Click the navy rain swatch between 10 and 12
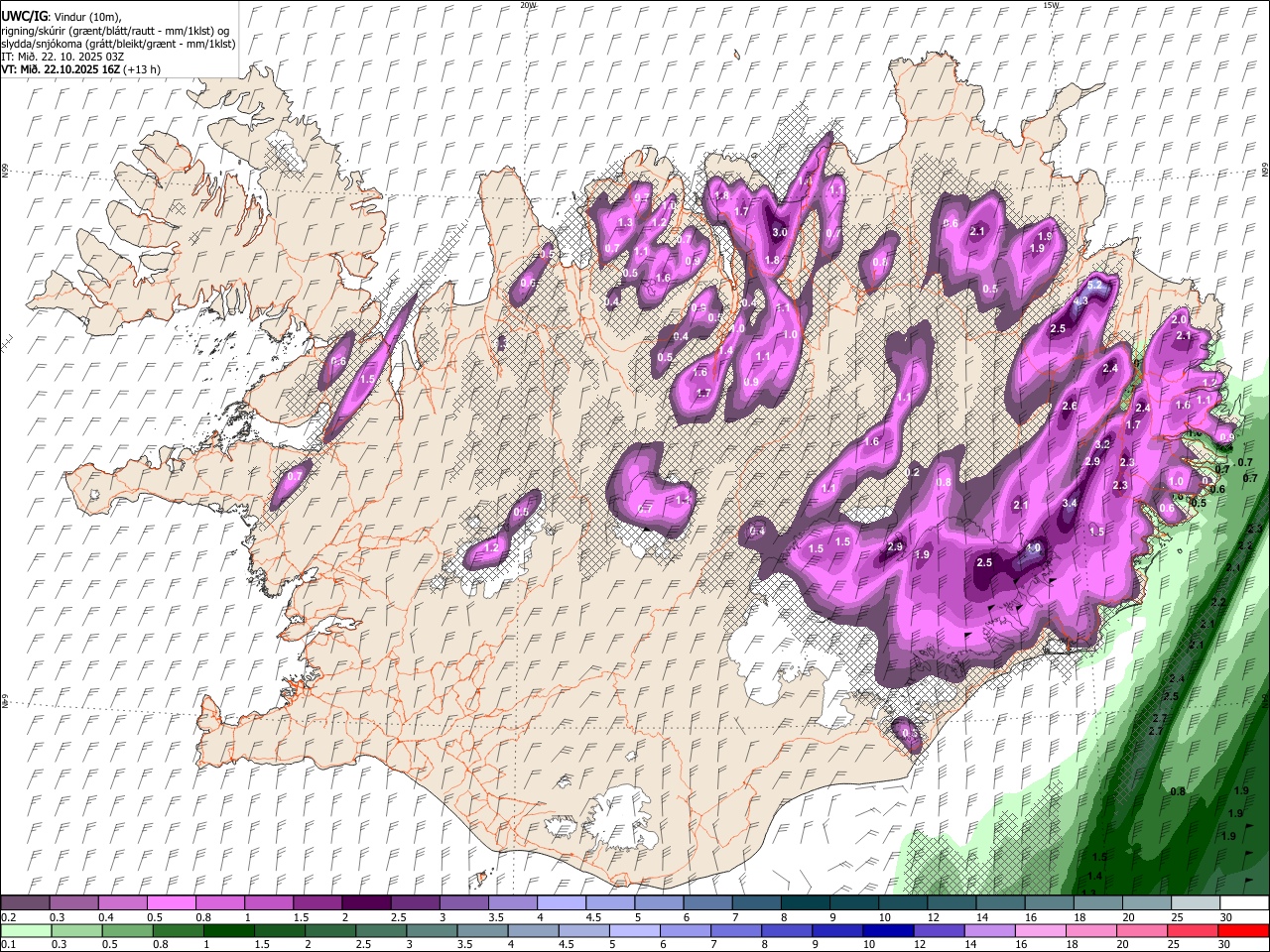This screenshot has width=1270, height=952. (x=887, y=930)
